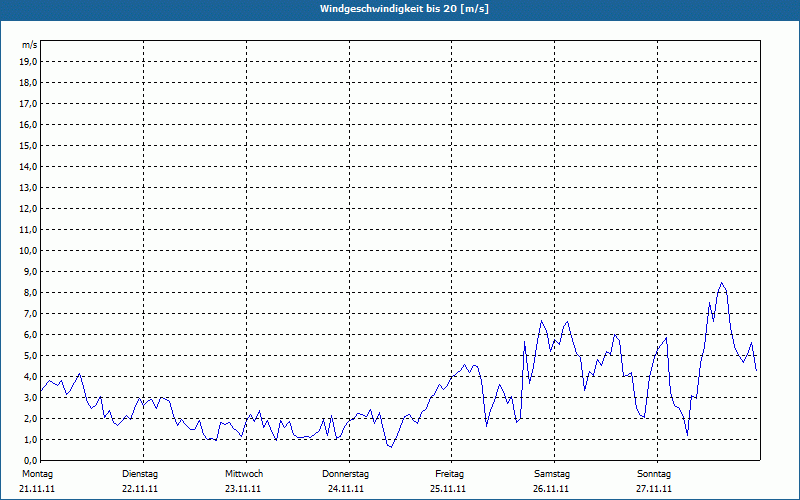The height and width of the screenshot is (500, 800).
Task: Select the 18,0 y-axis label
Action: tap(28, 83)
